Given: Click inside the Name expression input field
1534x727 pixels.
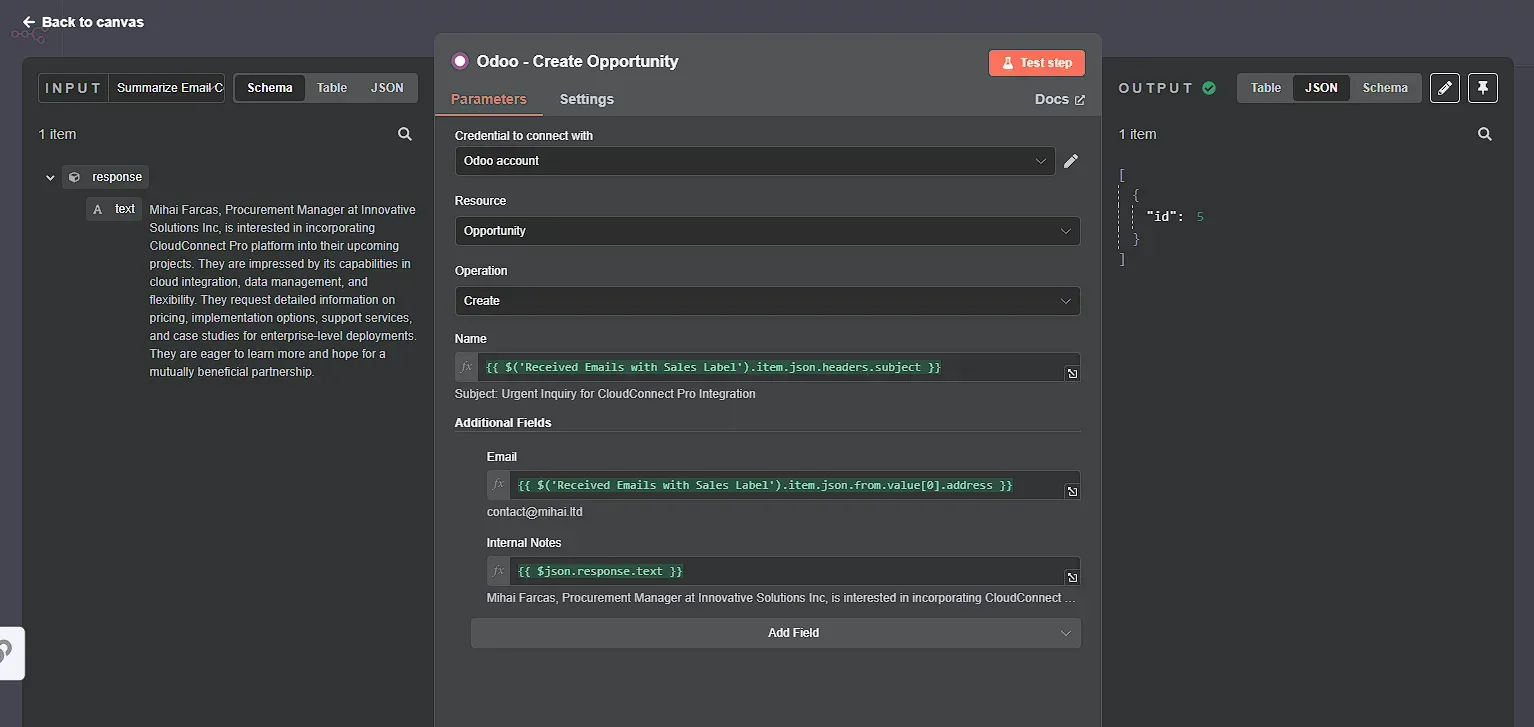Looking at the screenshot, I should click(760, 367).
